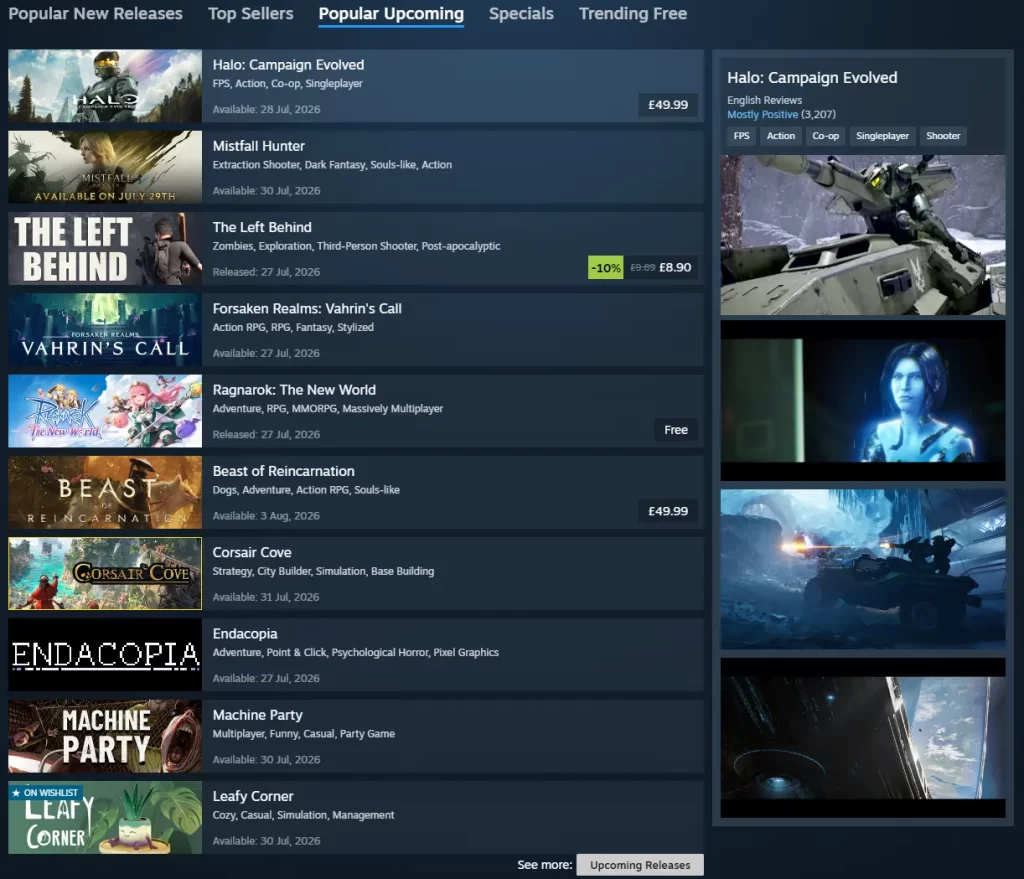
Task: Click Beast of Reincarnation £49.99 price
Action: (667, 511)
